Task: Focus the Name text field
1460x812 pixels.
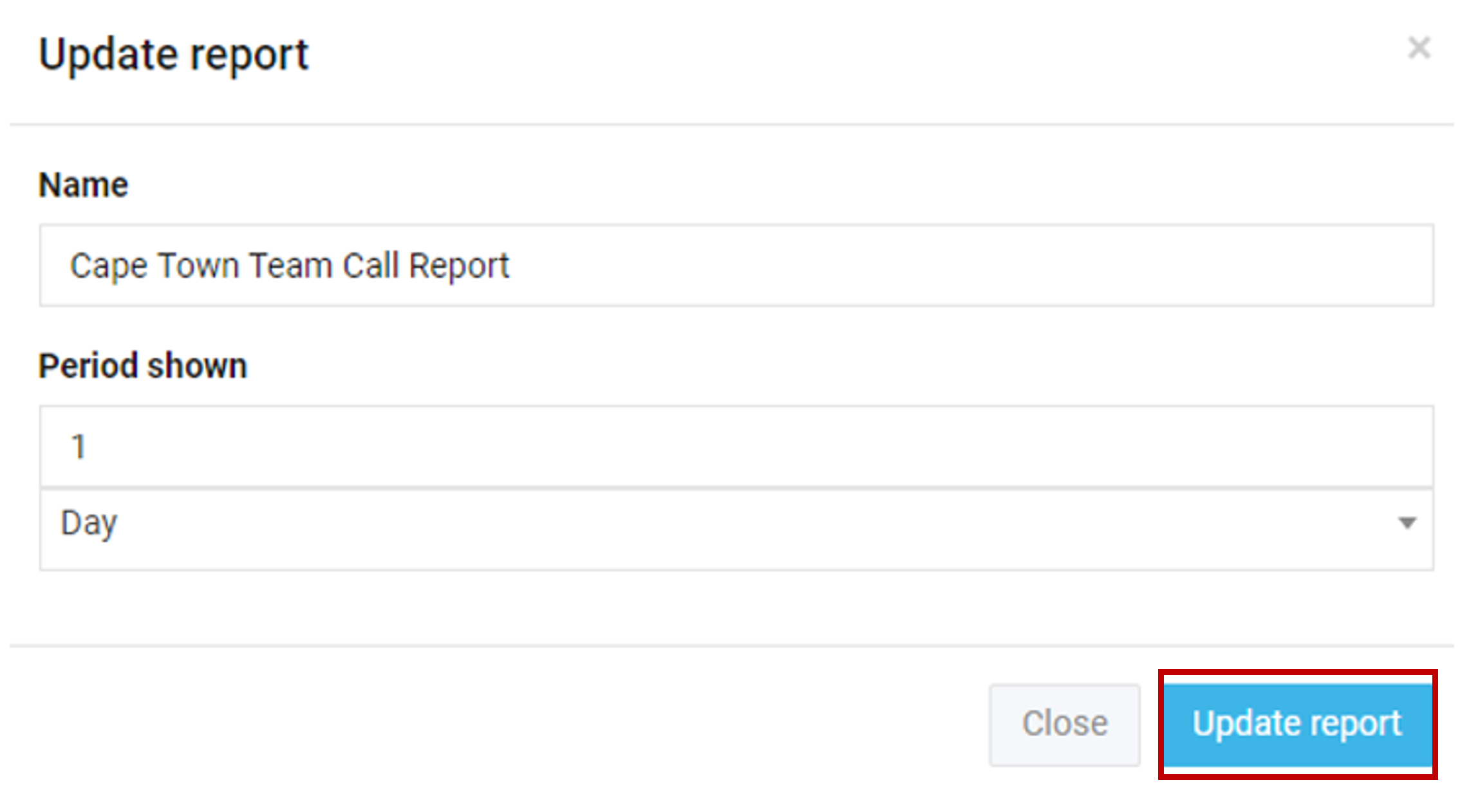Action: (736, 265)
